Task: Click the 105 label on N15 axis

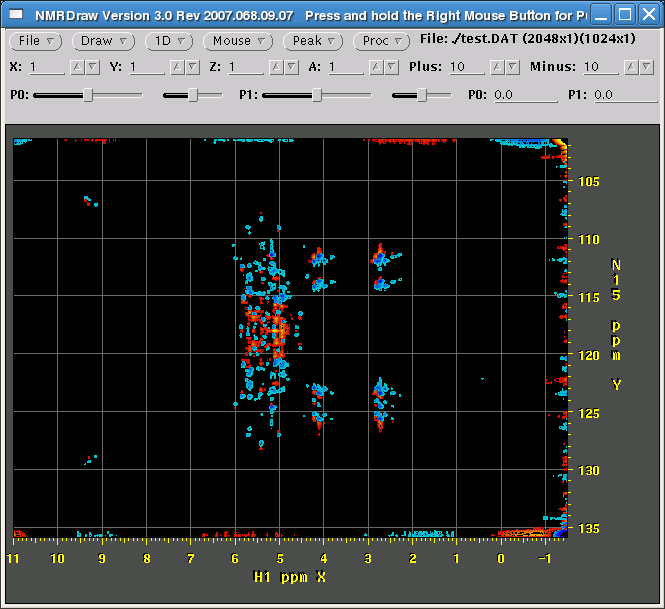Action: (589, 182)
